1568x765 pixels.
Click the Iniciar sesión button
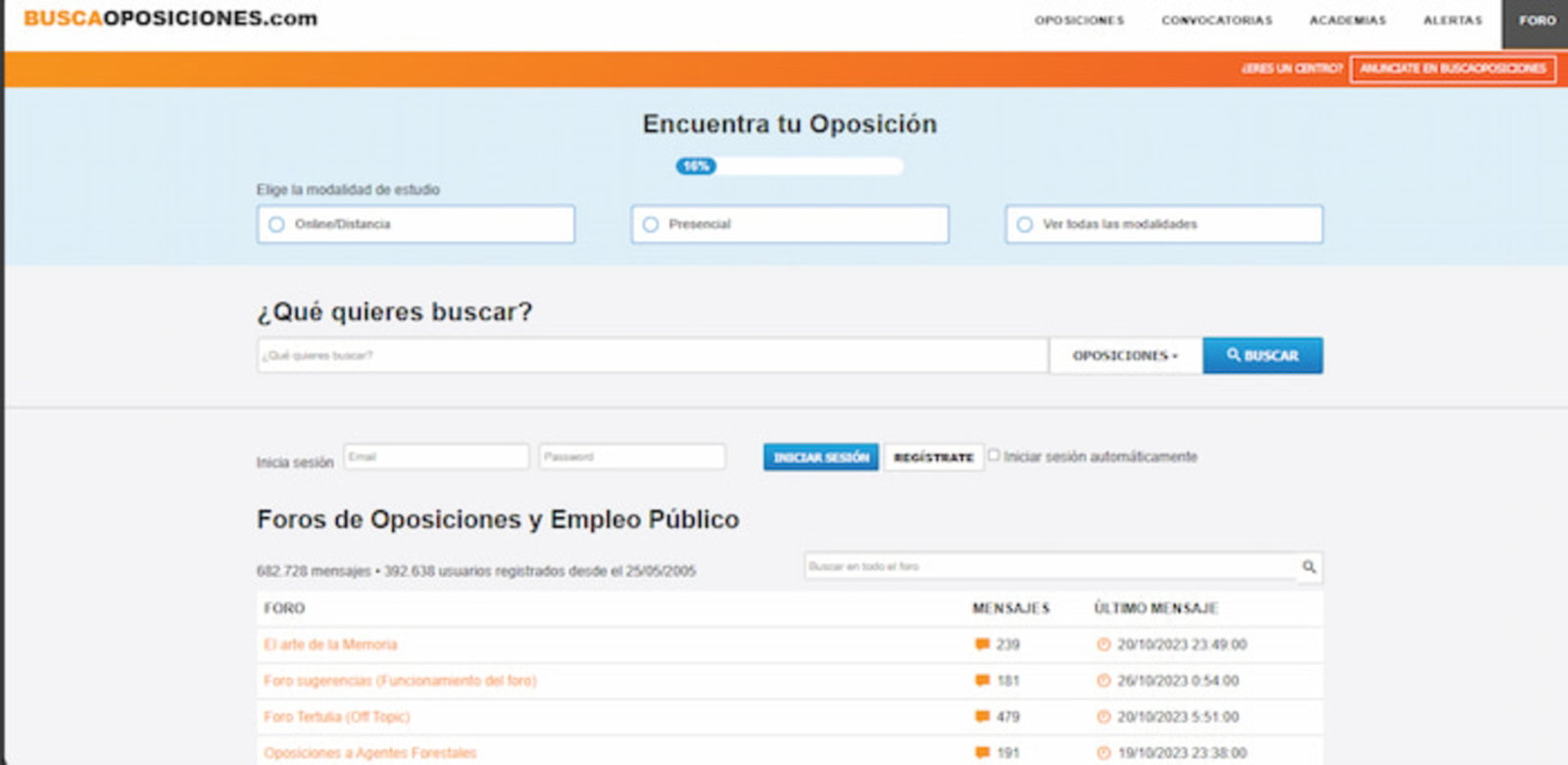tap(821, 457)
